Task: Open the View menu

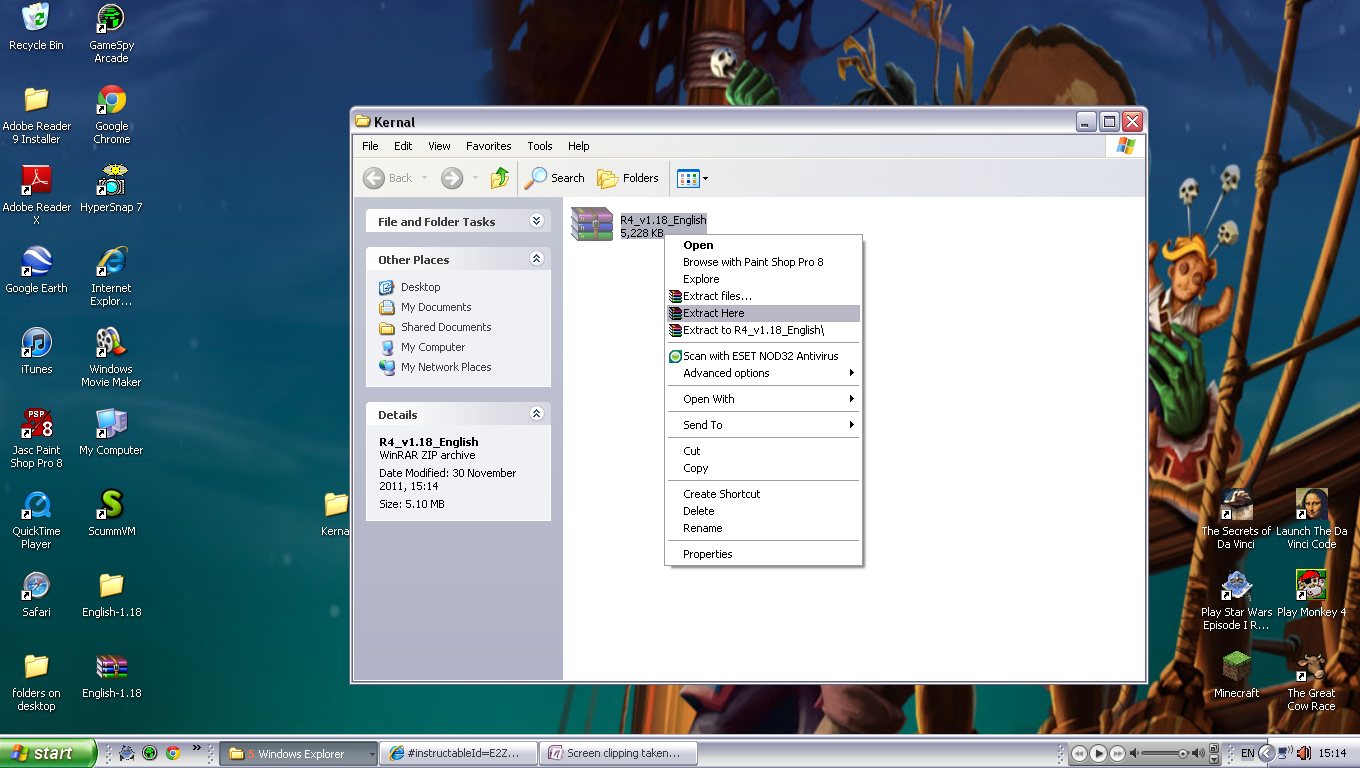Action: pyautogui.click(x=439, y=146)
